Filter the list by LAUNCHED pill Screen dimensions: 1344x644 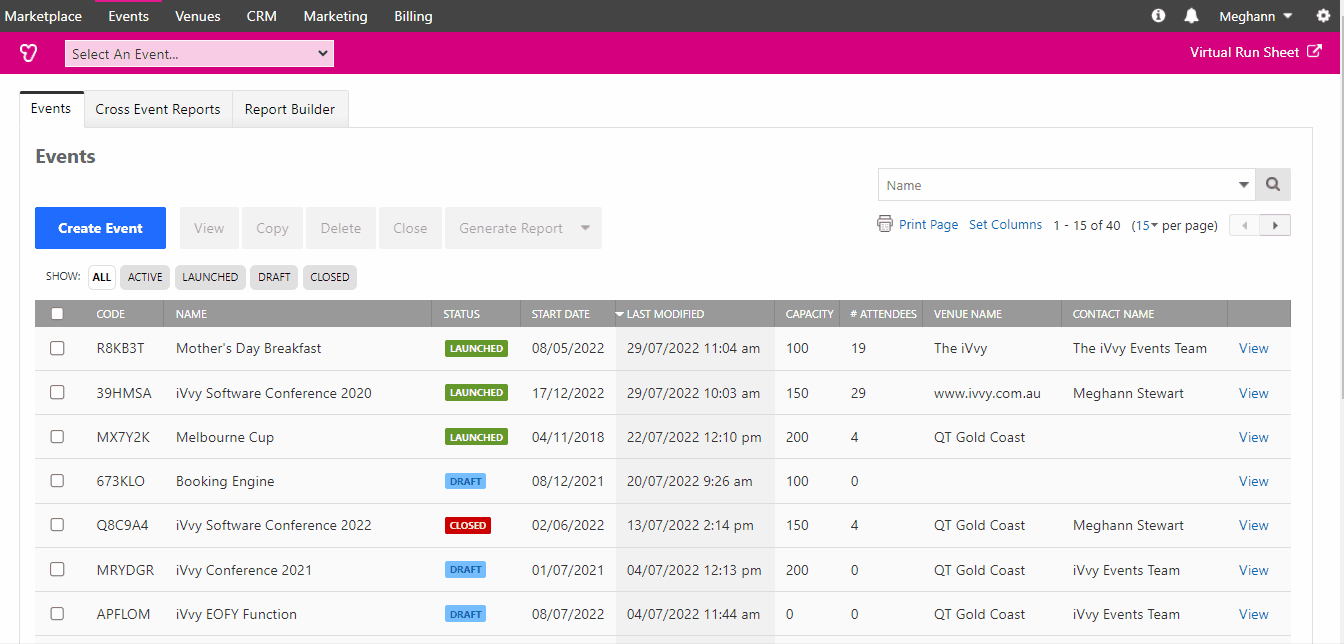(x=210, y=277)
